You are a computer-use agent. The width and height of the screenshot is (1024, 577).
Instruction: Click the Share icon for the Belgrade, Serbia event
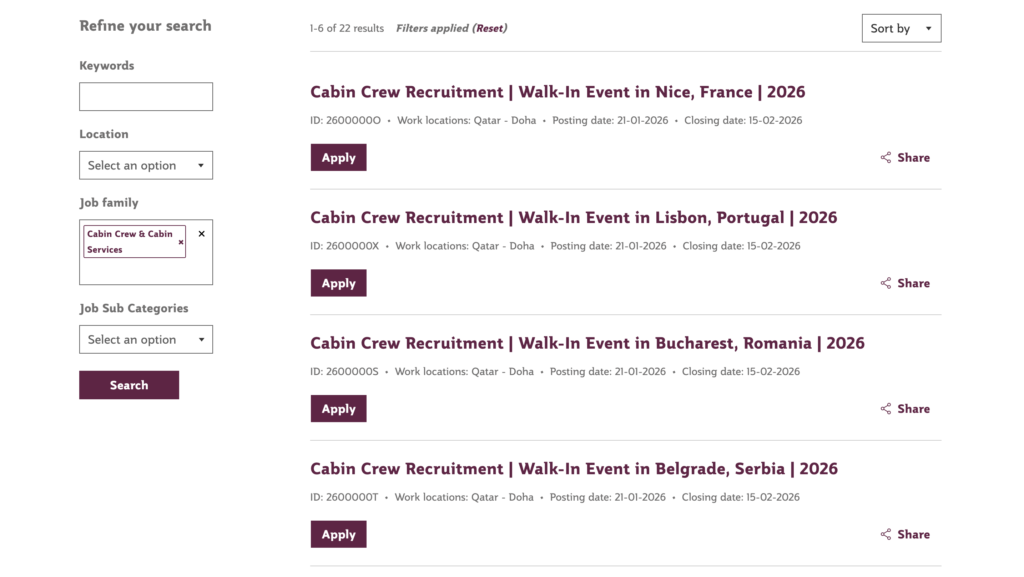pyautogui.click(x=886, y=534)
